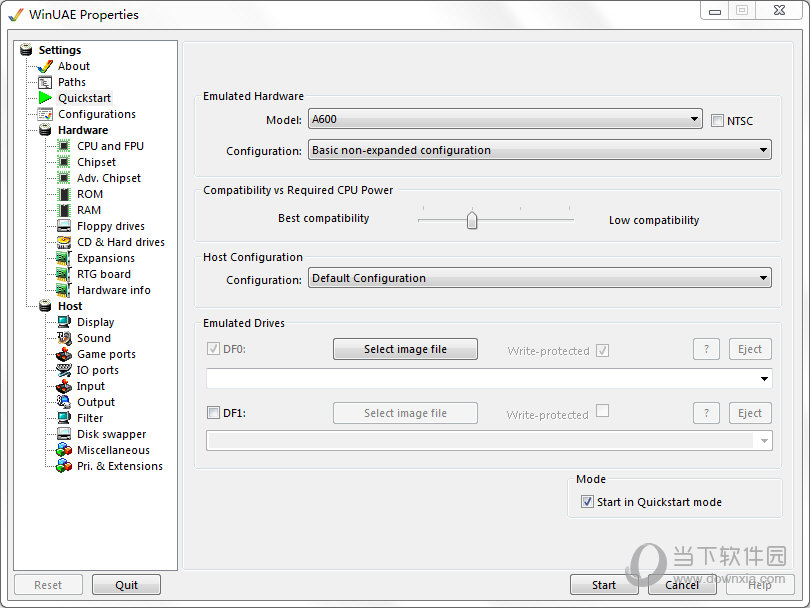The width and height of the screenshot is (810, 608).
Task: Toggle DF1 Write-protected checkbox
Action: pyautogui.click(x=602, y=411)
